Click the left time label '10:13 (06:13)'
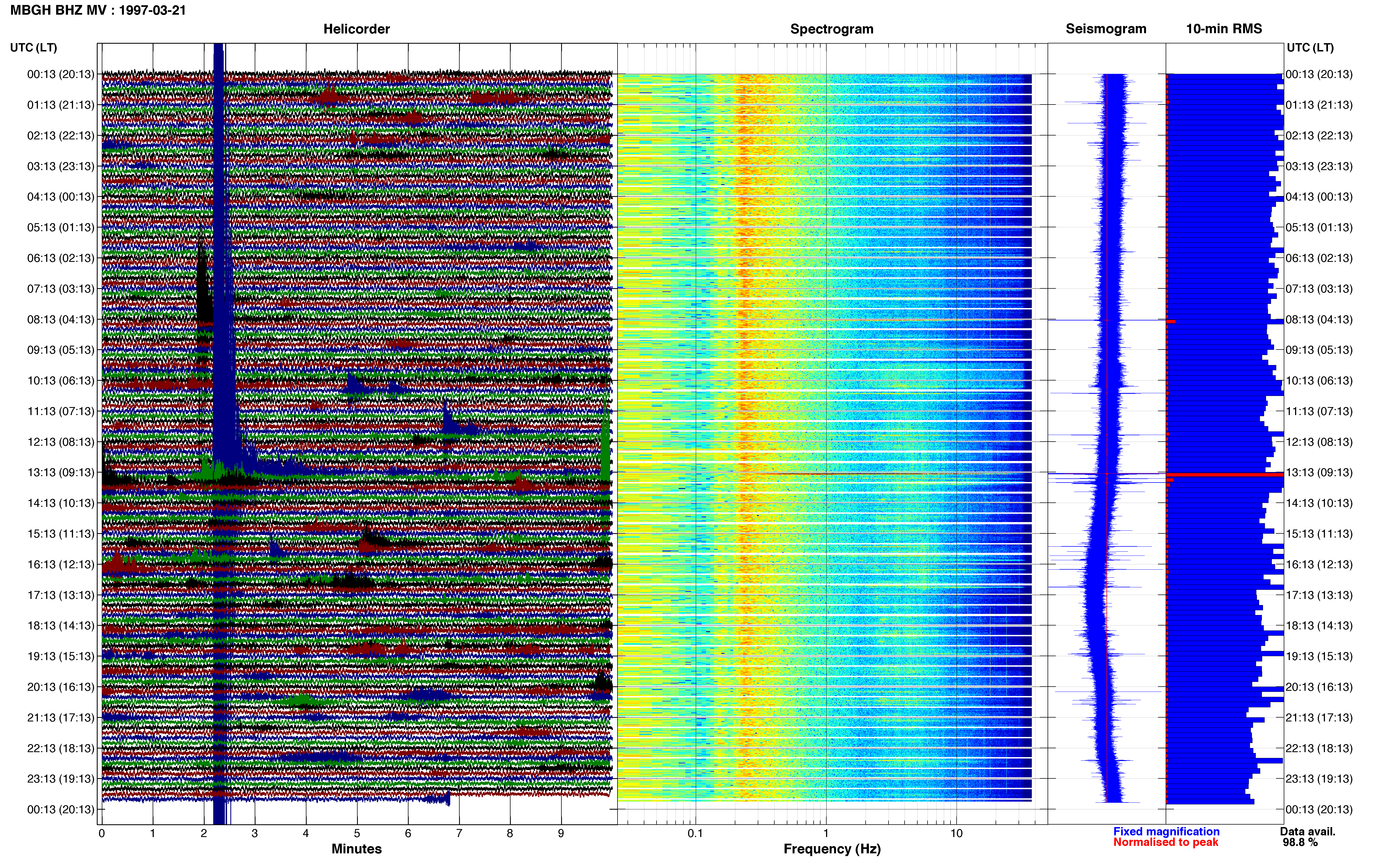This screenshot has height=868, width=1388. [x=61, y=380]
